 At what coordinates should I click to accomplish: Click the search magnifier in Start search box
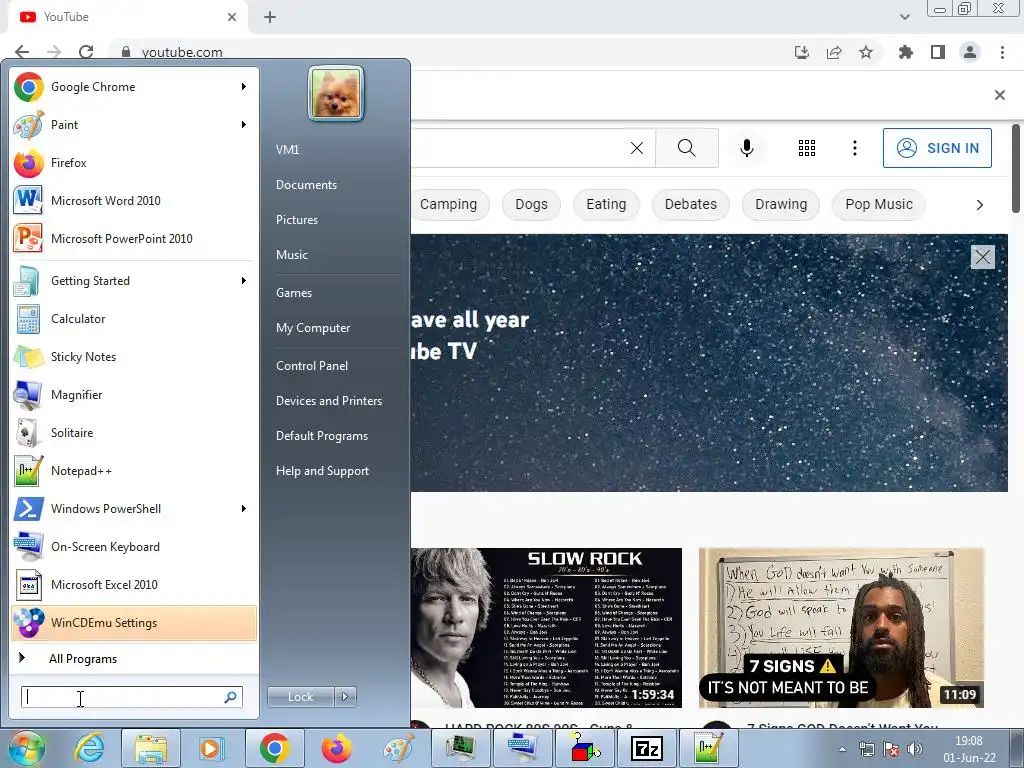click(230, 697)
